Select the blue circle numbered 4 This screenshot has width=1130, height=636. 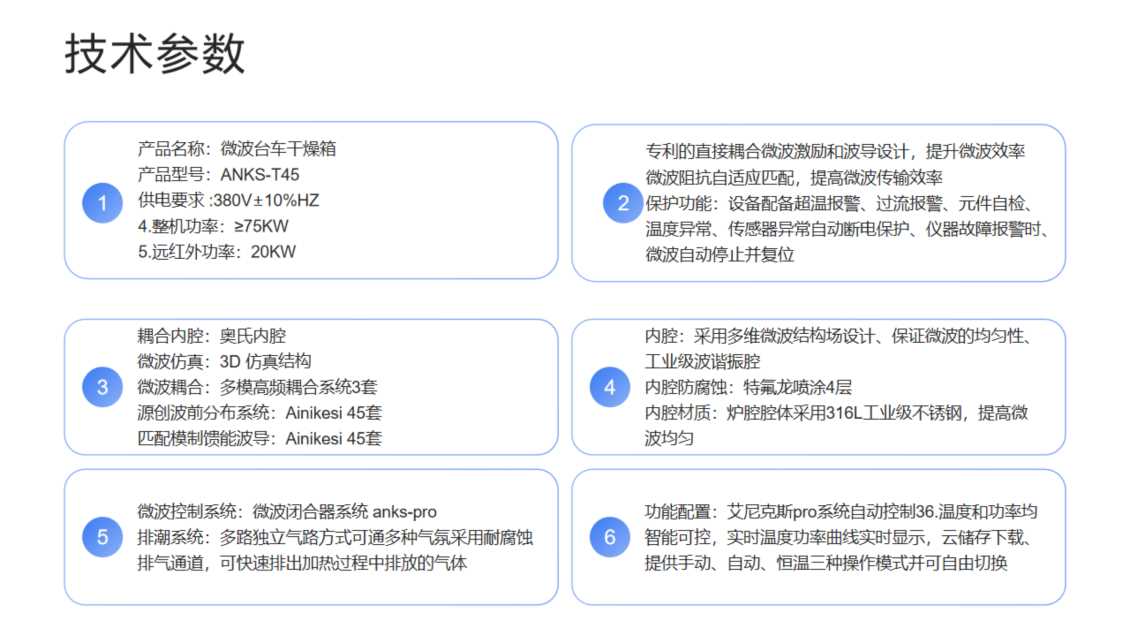tap(610, 387)
